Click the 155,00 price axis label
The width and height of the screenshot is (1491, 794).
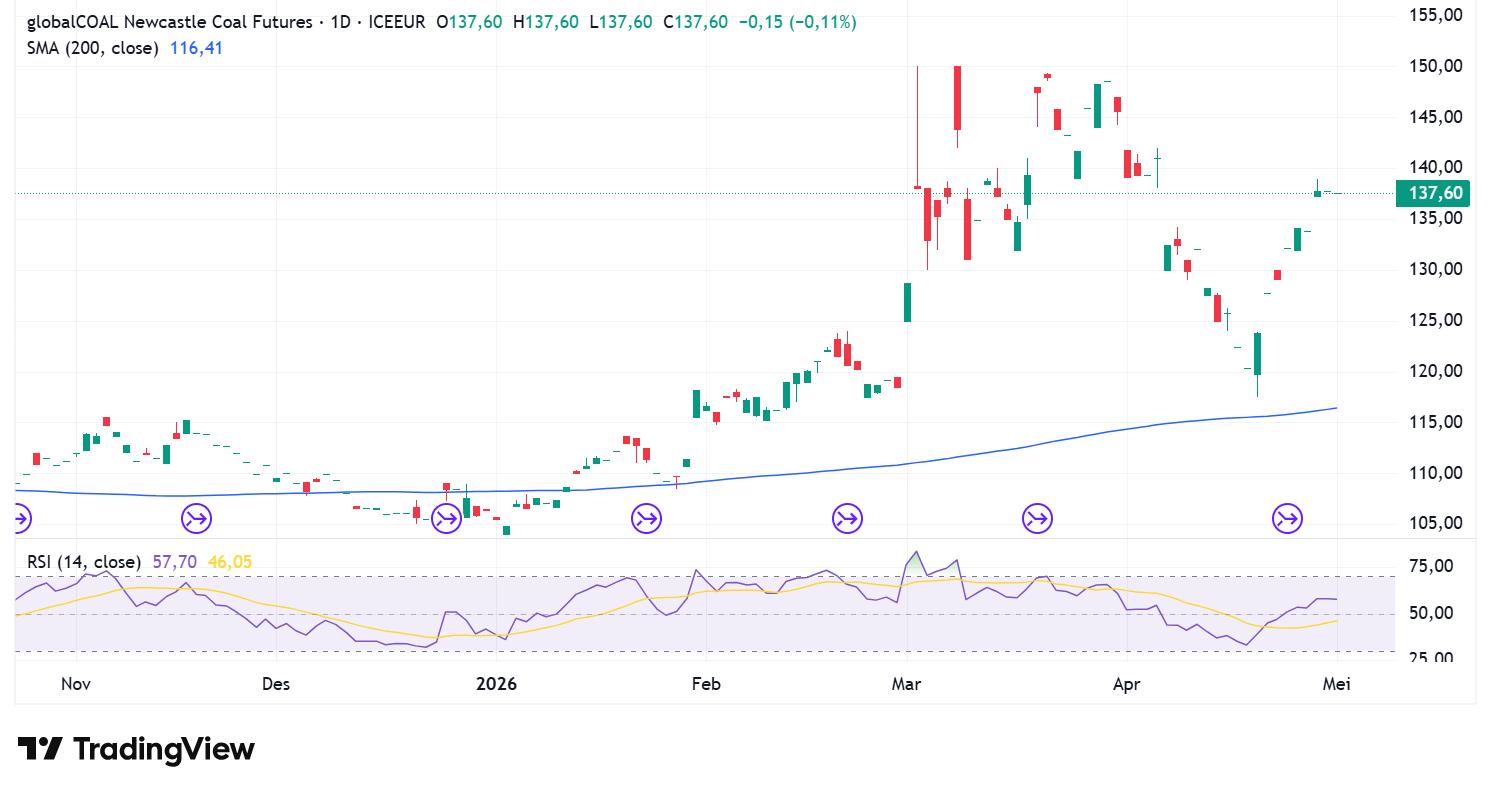[1436, 15]
